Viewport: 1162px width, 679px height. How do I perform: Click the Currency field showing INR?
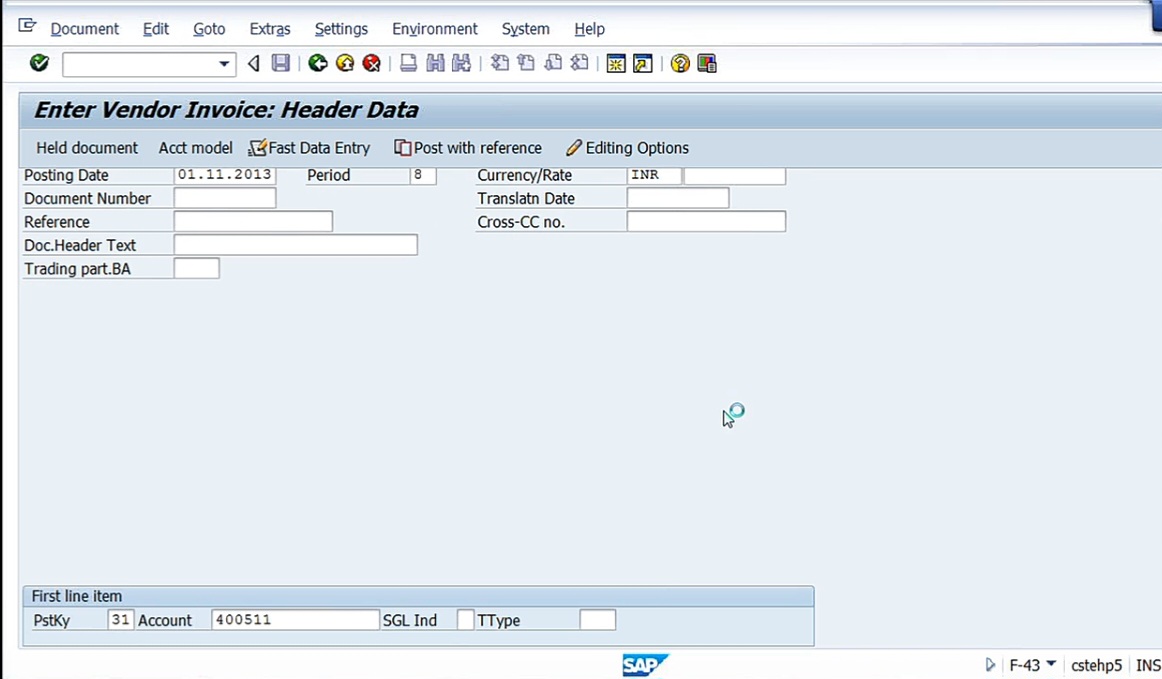(654, 175)
